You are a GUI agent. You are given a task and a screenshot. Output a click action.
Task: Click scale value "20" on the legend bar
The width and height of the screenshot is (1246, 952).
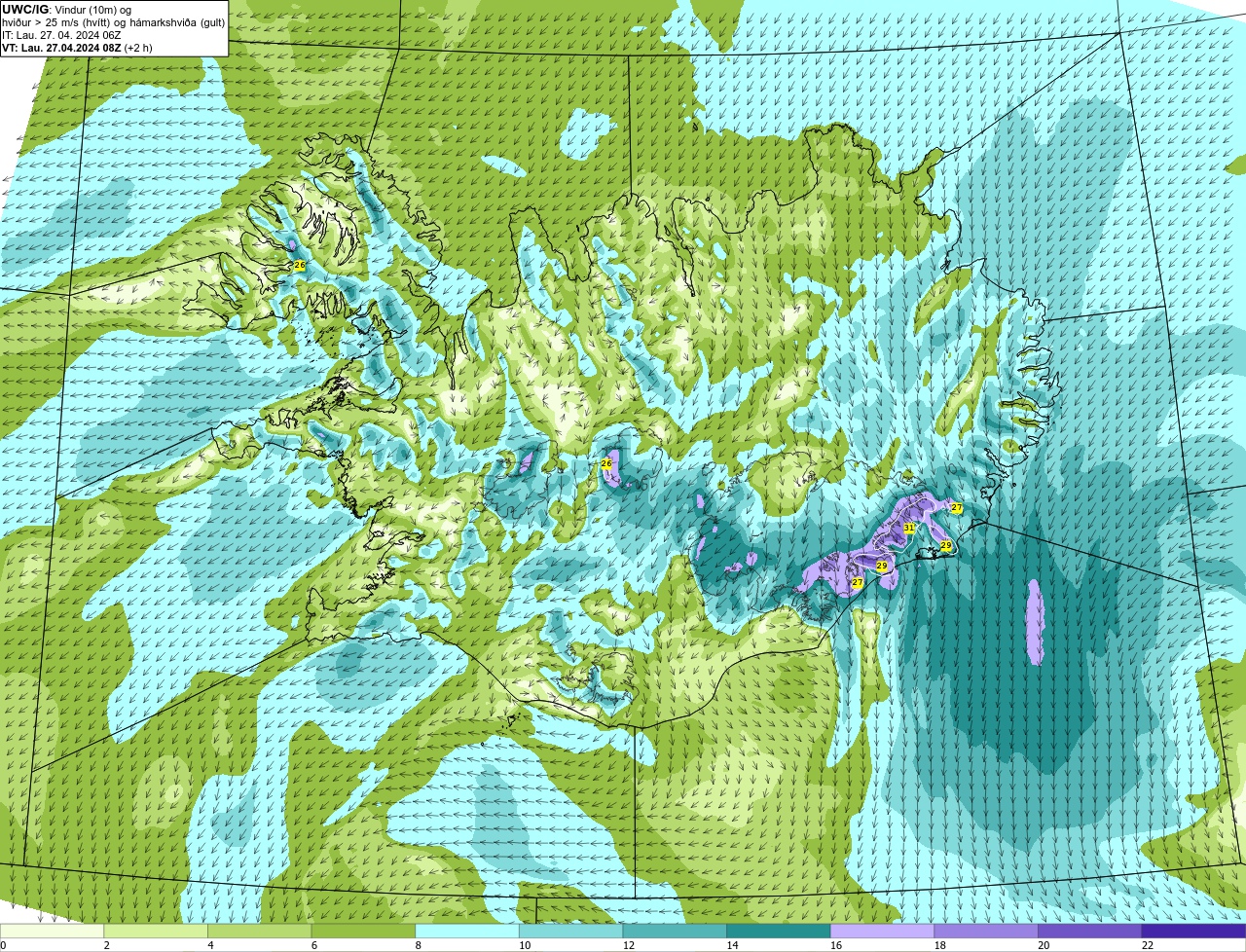[1044, 945]
